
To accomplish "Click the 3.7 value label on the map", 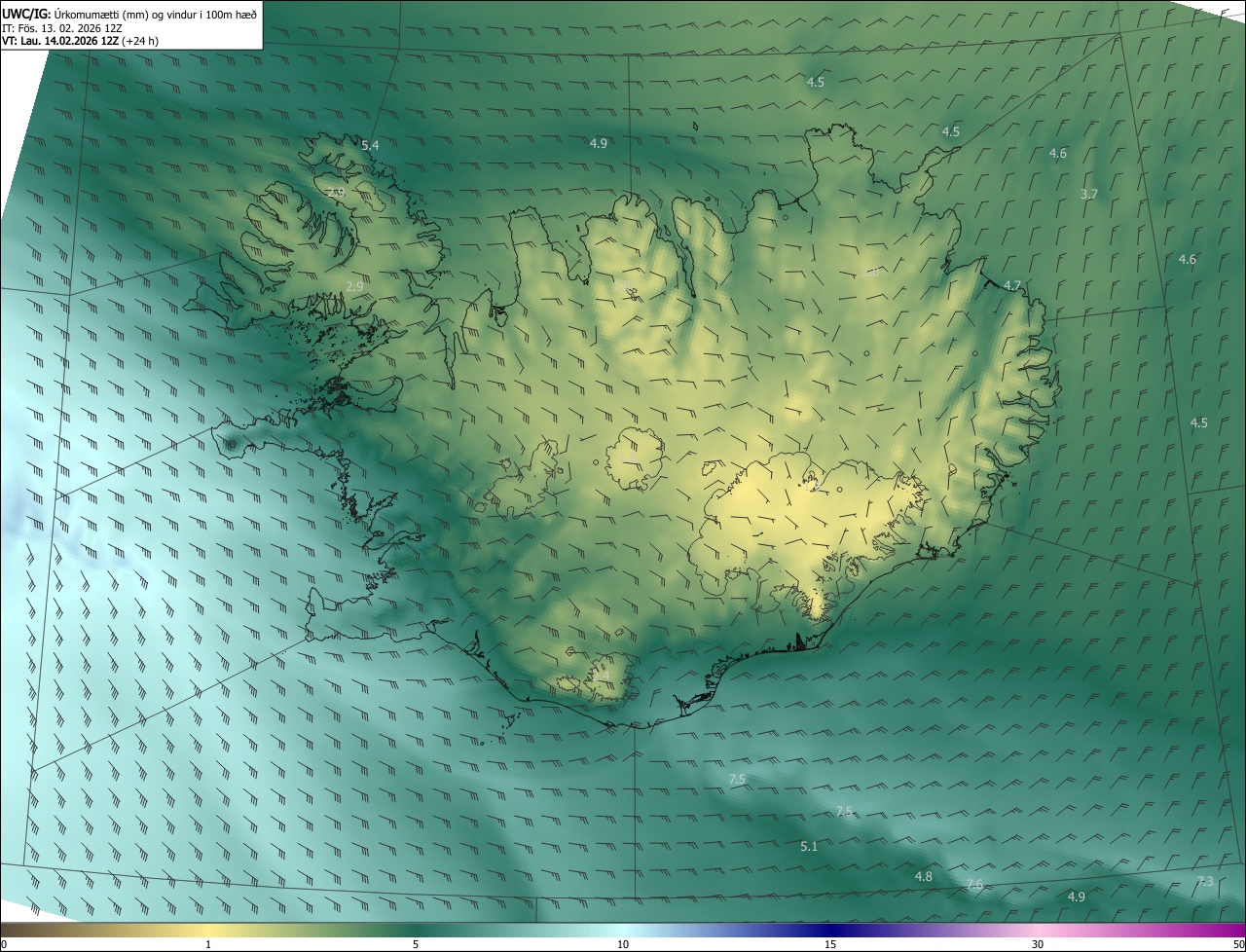I will tap(1089, 194).
